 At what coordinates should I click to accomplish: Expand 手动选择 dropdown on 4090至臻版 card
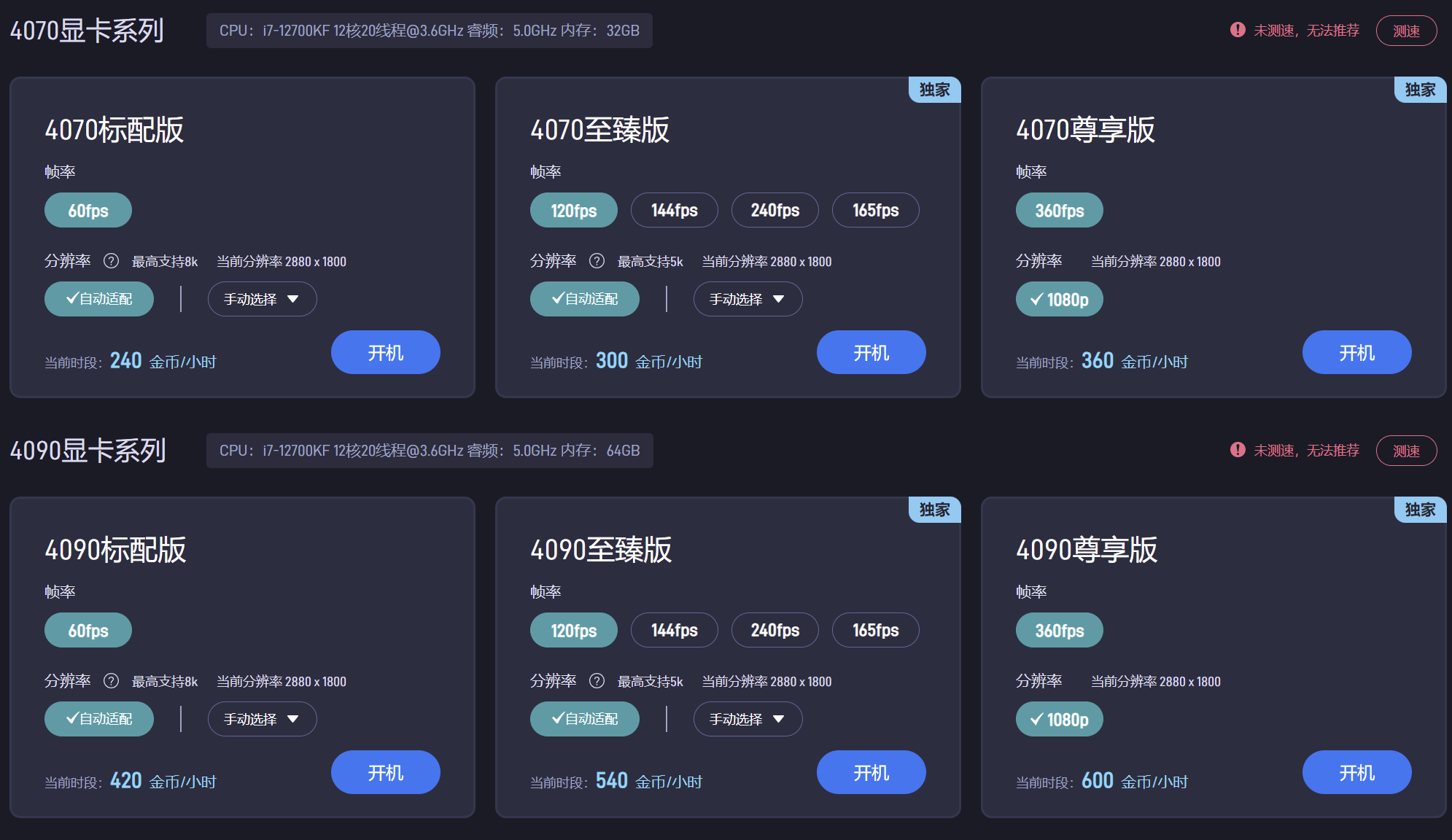[748, 719]
